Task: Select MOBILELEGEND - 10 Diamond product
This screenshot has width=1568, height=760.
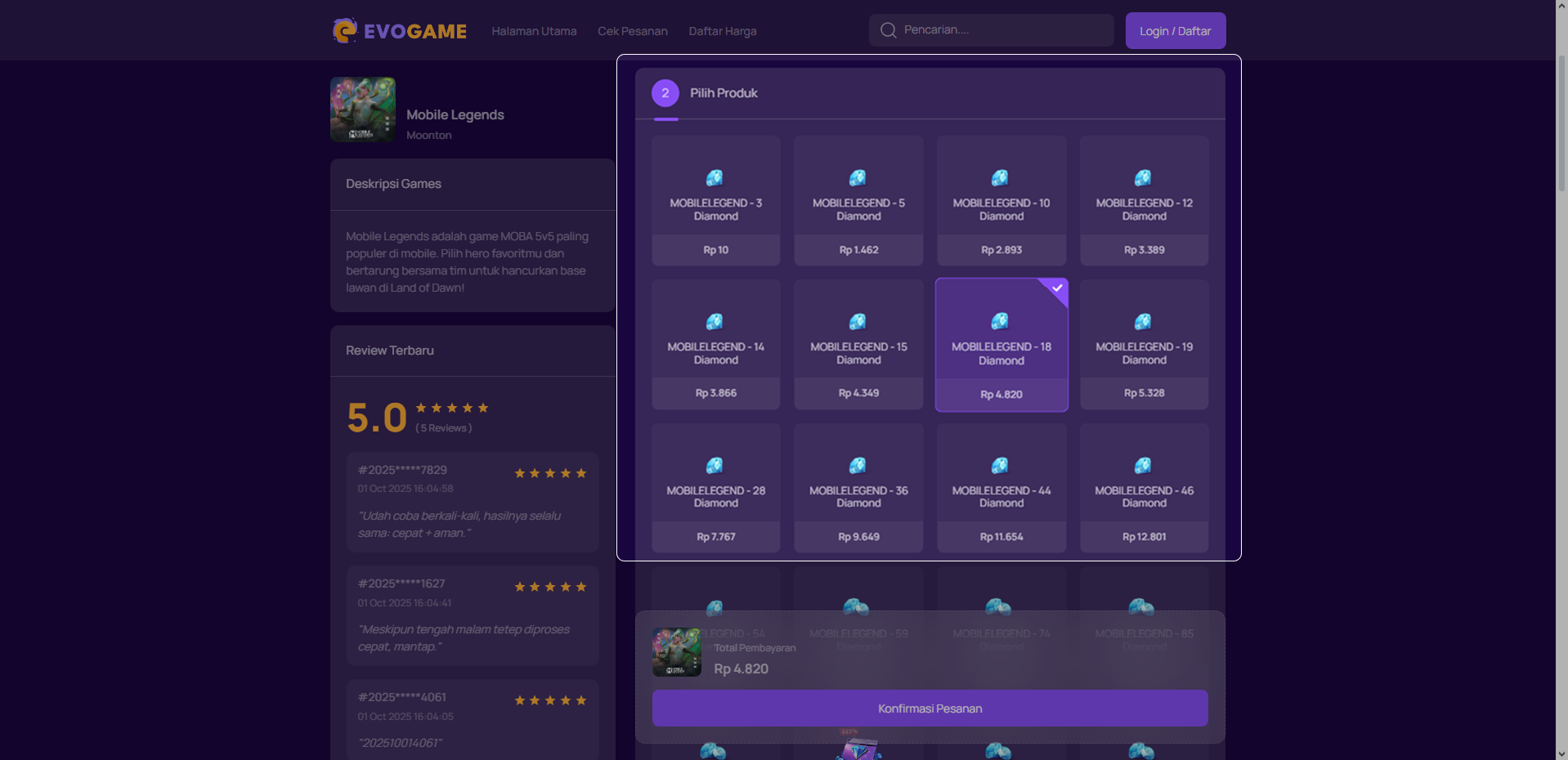Action: click(1001, 201)
